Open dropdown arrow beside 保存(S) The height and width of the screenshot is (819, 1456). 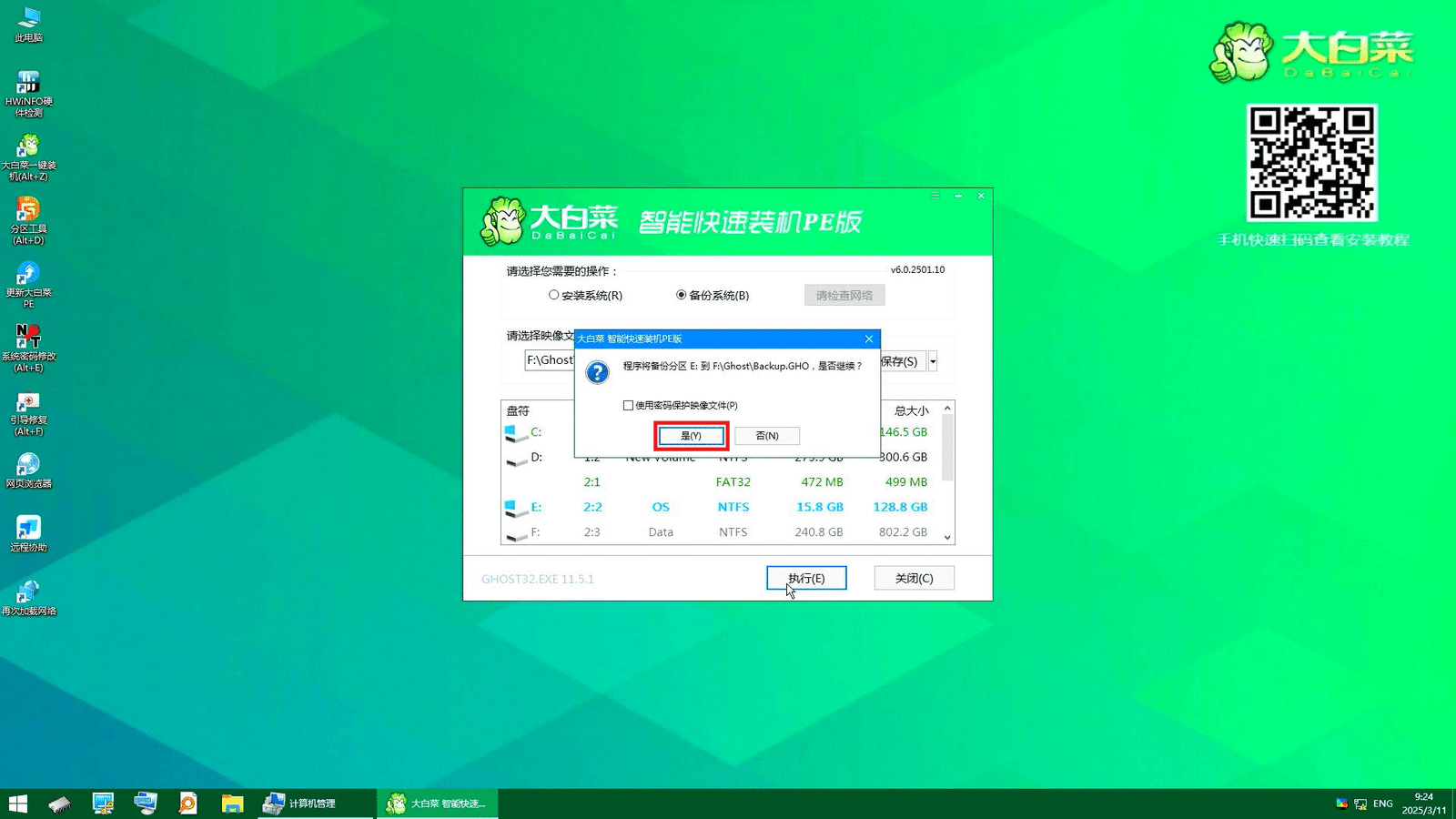tap(933, 361)
